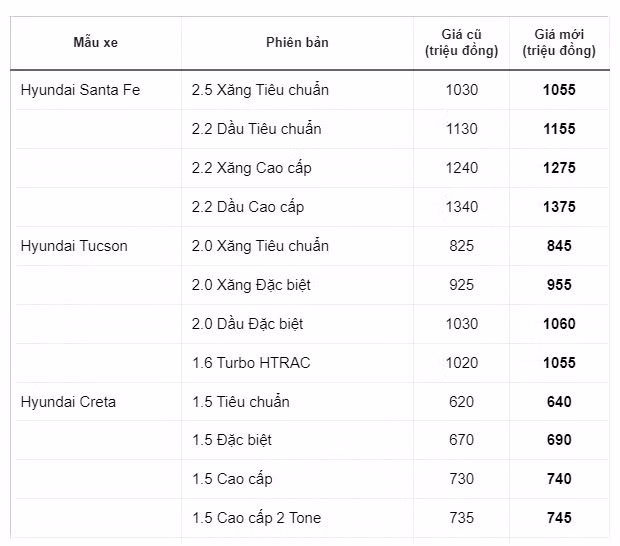Select the "2.0 Xăng Tiêu chuẩn" Tucson version

click(x=260, y=246)
